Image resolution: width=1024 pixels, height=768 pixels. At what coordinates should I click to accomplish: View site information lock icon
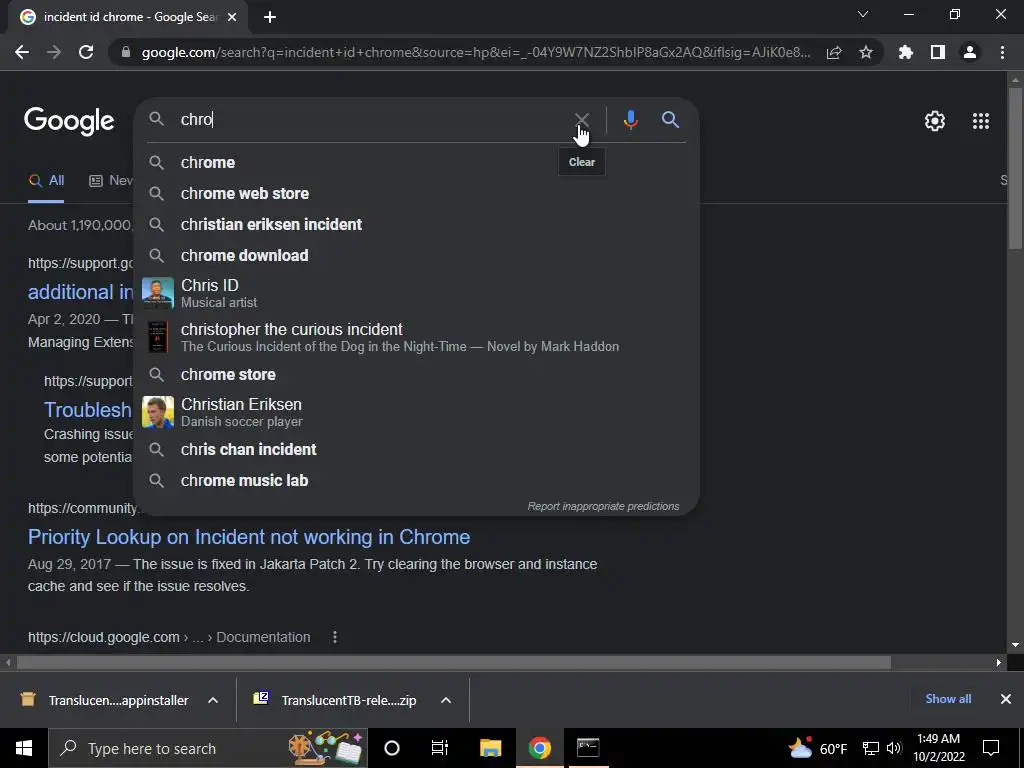coord(126,52)
